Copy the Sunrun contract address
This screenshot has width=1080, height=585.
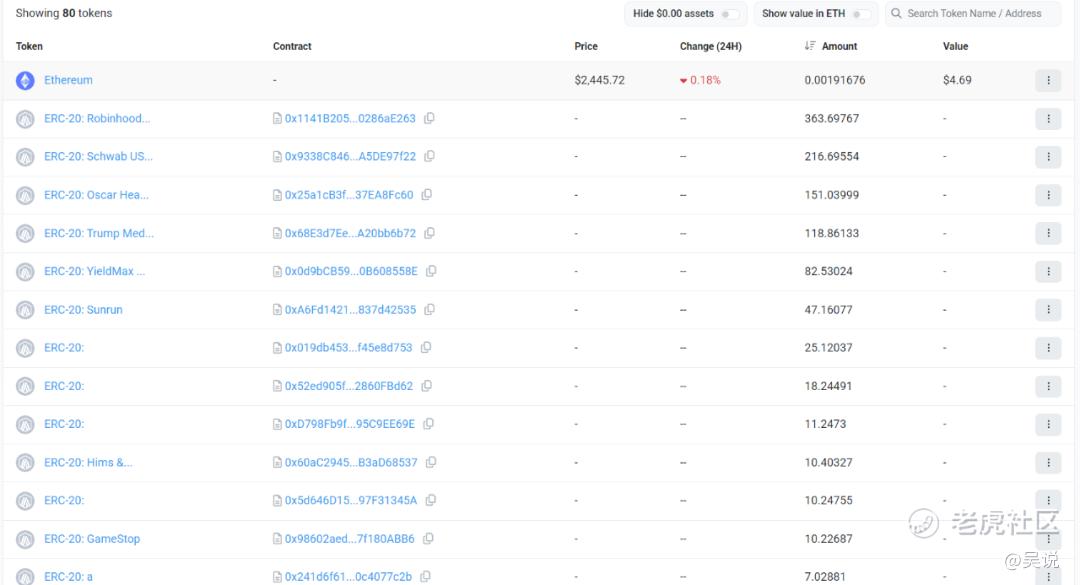coord(429,309)
